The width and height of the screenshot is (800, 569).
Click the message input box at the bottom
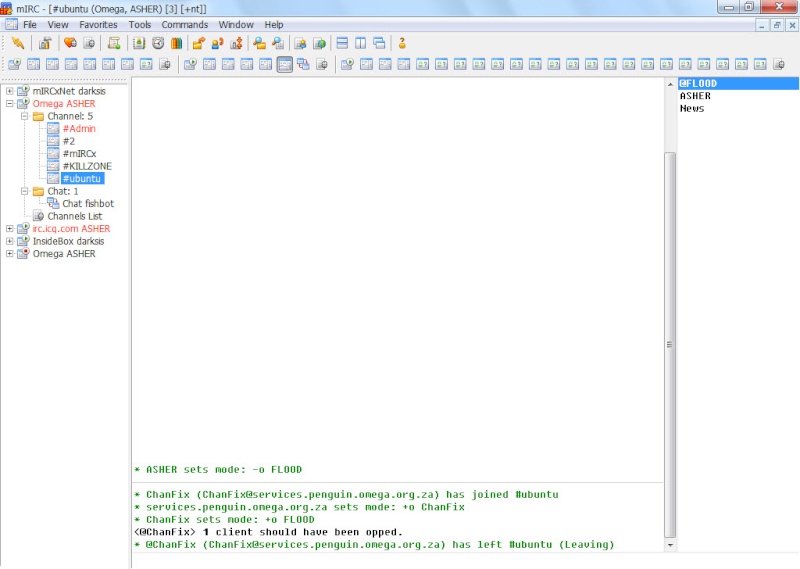coord(464,561)
